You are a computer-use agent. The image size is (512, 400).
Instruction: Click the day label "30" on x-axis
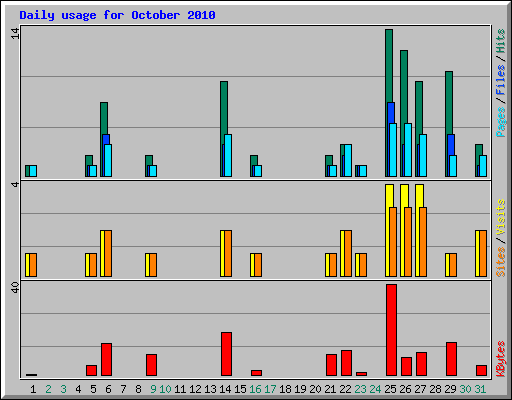[465, 389]
